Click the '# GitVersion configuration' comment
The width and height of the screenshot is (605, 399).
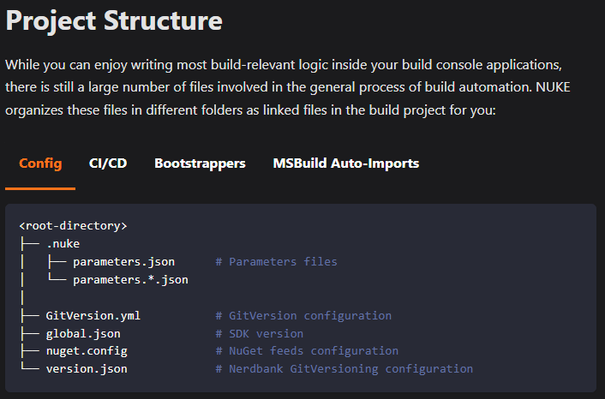pos(303,316)
